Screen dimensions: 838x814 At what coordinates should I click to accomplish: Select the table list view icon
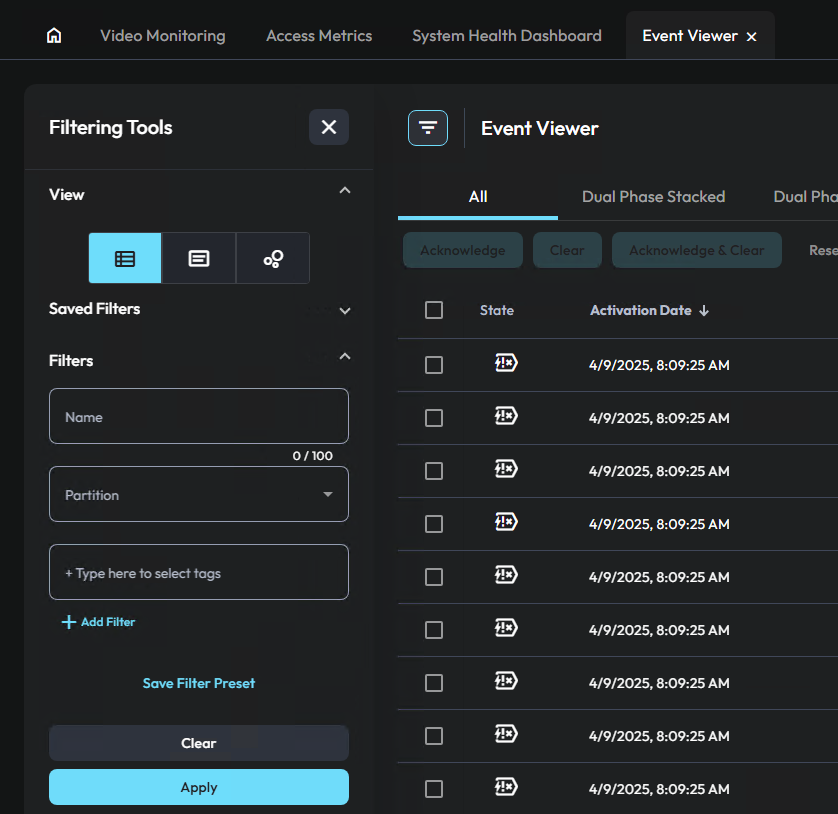point(125,258)
